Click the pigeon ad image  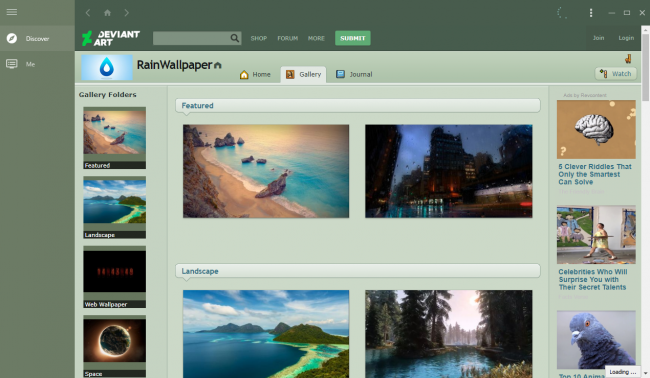596,340
